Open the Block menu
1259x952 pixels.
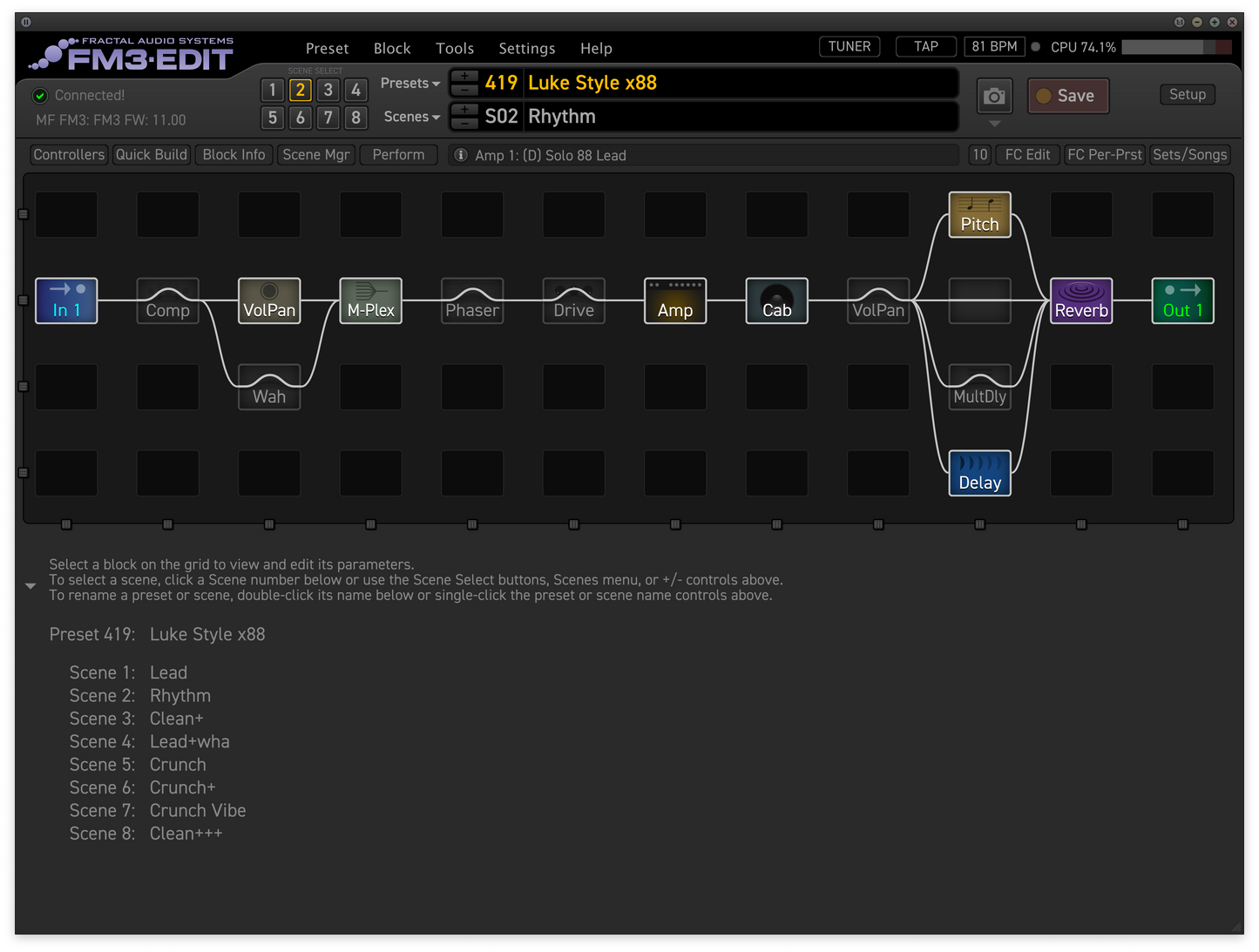[x=392, y=49]
